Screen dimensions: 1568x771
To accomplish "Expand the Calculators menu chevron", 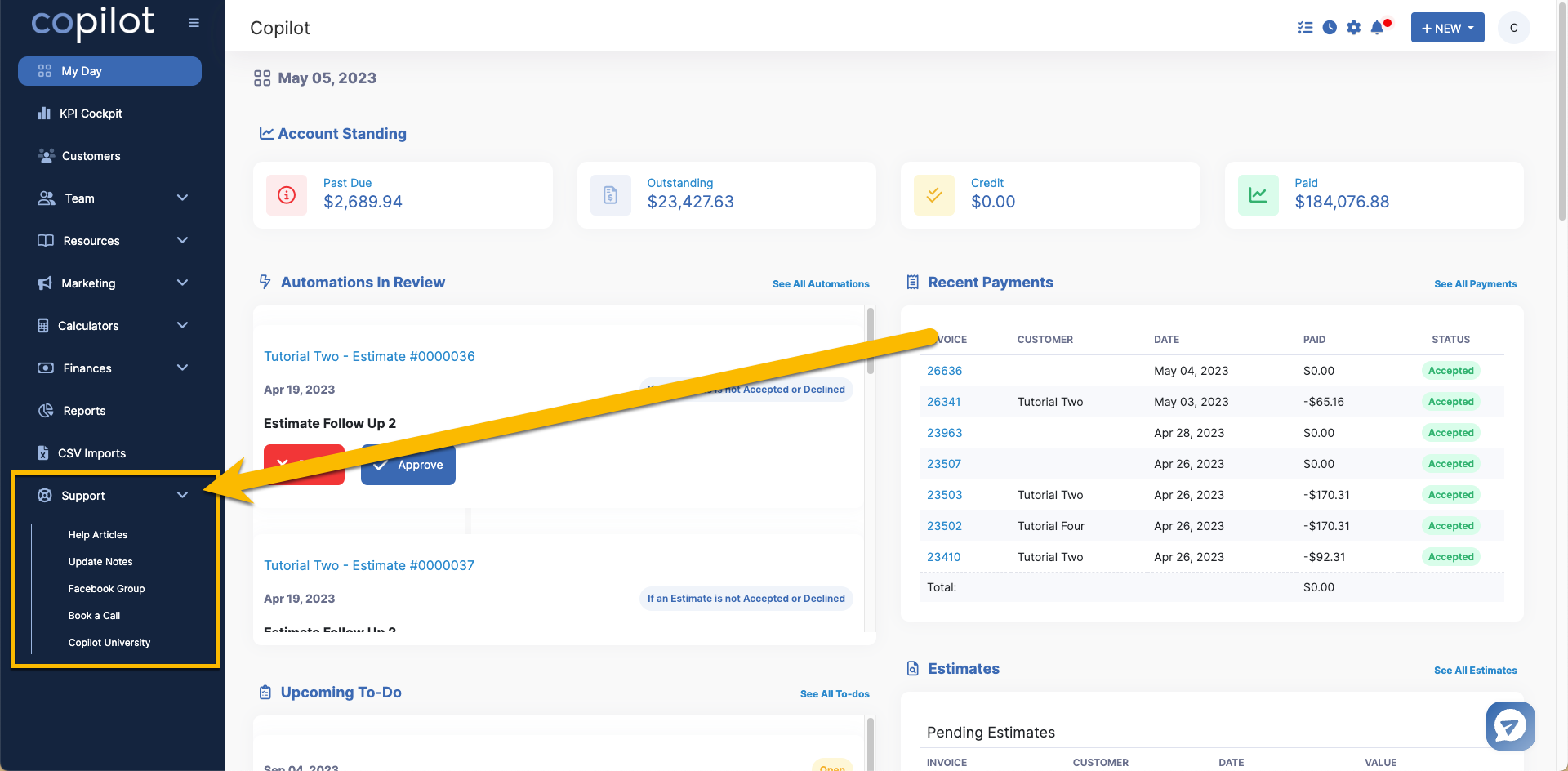I will (x=182, y=326).
